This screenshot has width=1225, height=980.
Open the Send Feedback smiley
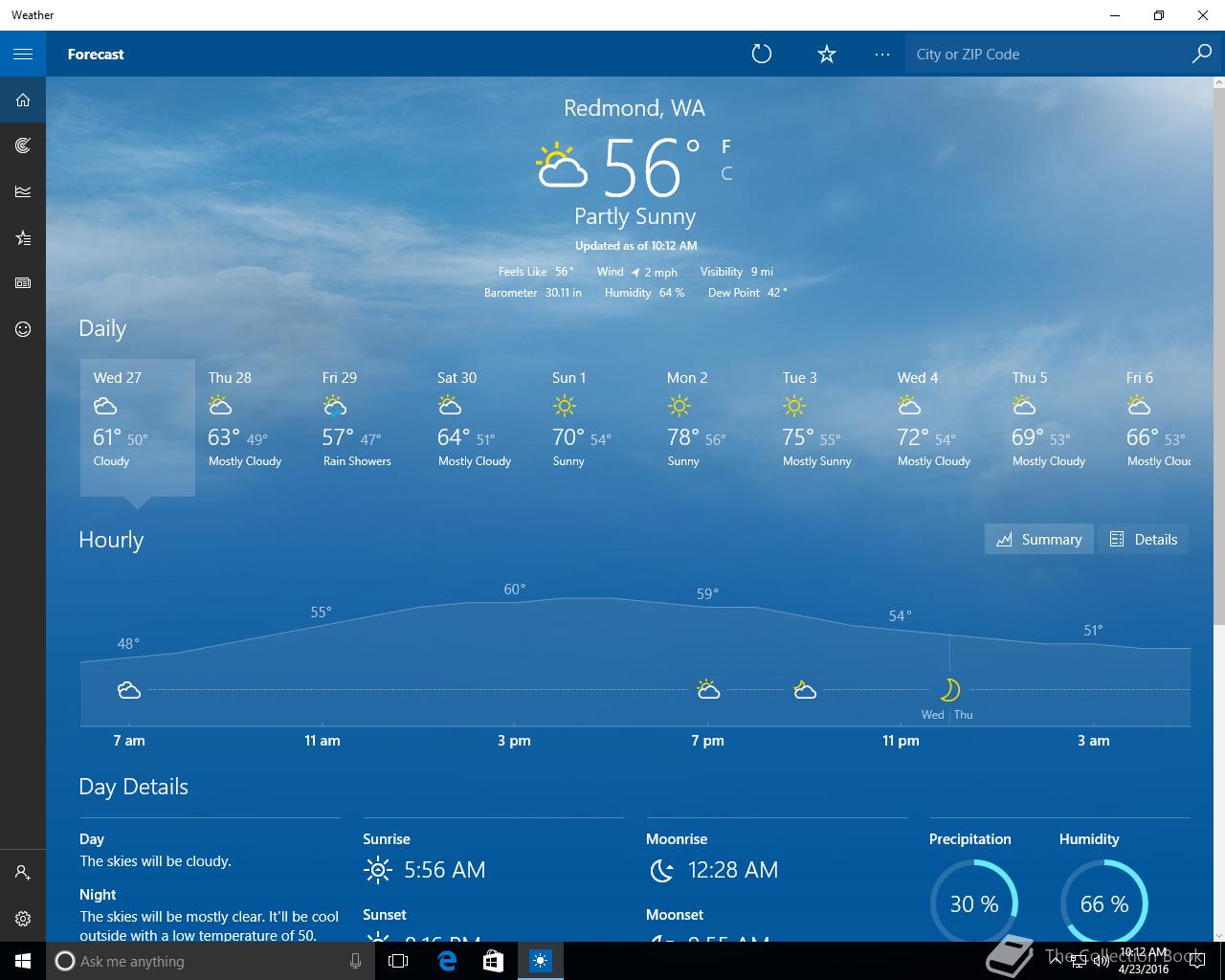click(x=23, y=329)
